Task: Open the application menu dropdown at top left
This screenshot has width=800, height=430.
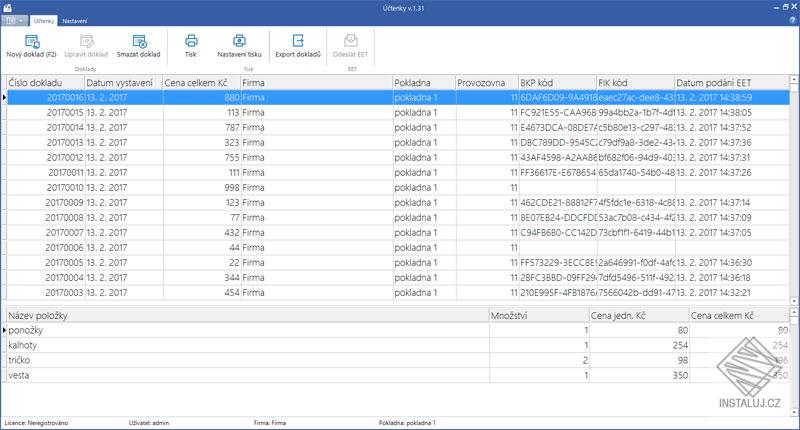Action: 15,20
